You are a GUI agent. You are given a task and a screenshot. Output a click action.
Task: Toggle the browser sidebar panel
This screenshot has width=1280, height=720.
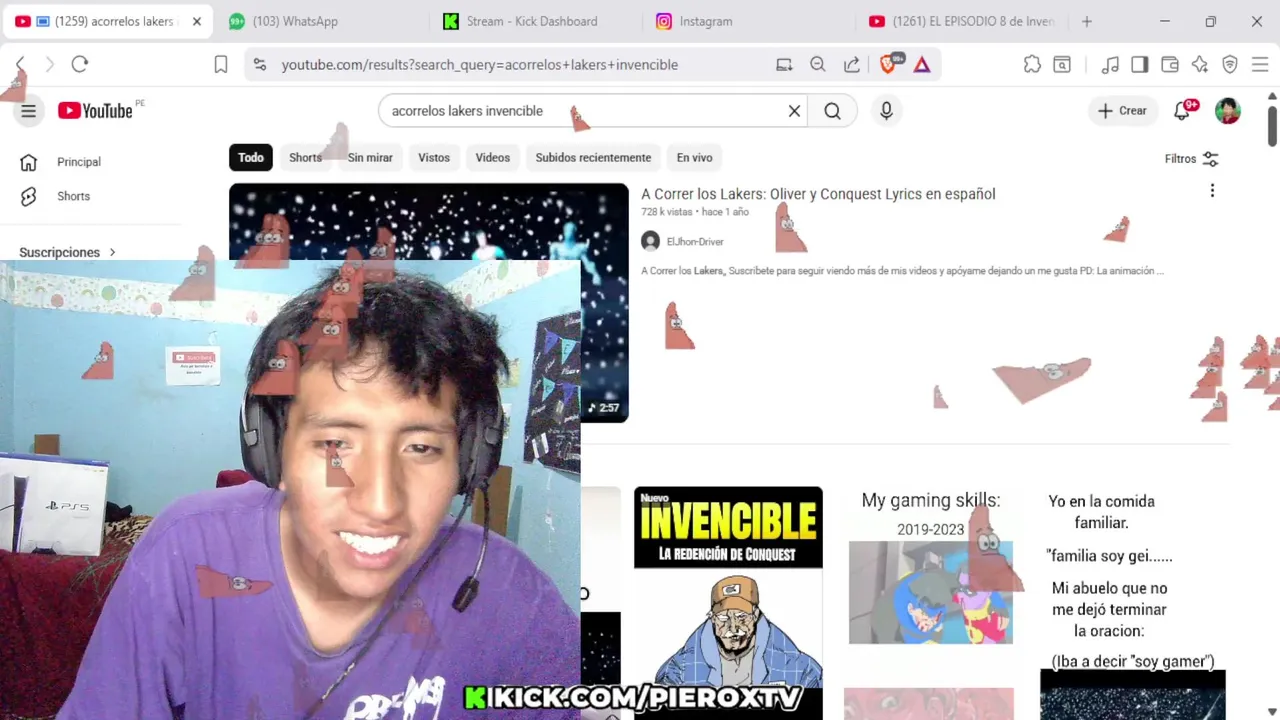(x=1139, y=65)
